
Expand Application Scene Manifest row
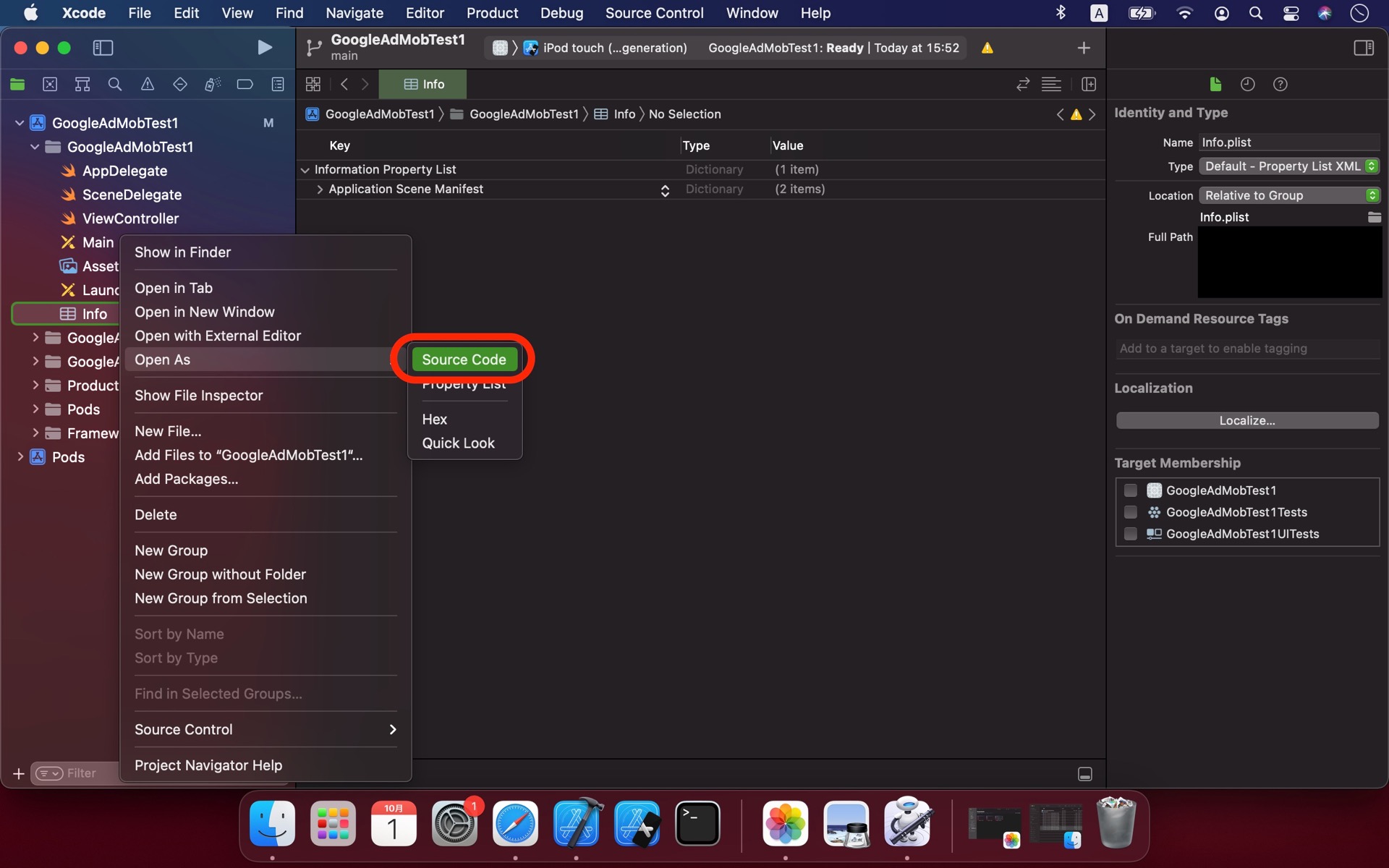coord(320,190)
